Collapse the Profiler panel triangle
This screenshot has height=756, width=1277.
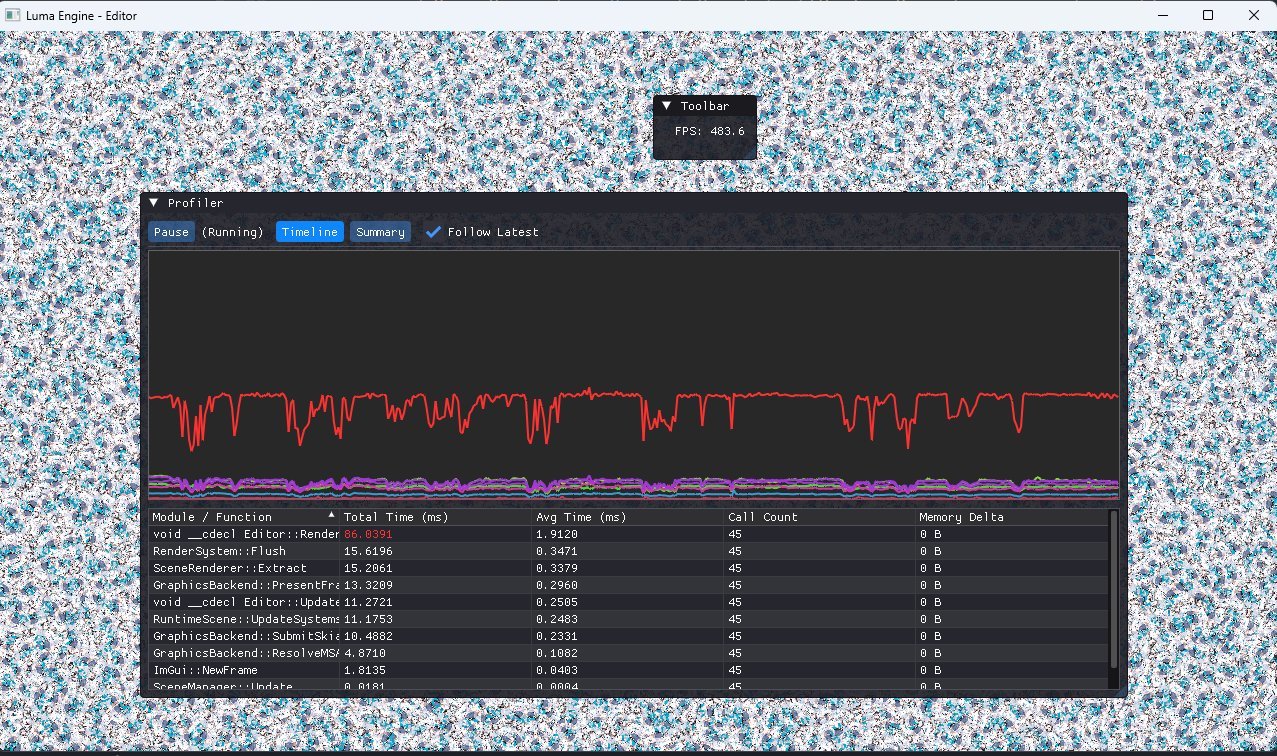(153, 203)
